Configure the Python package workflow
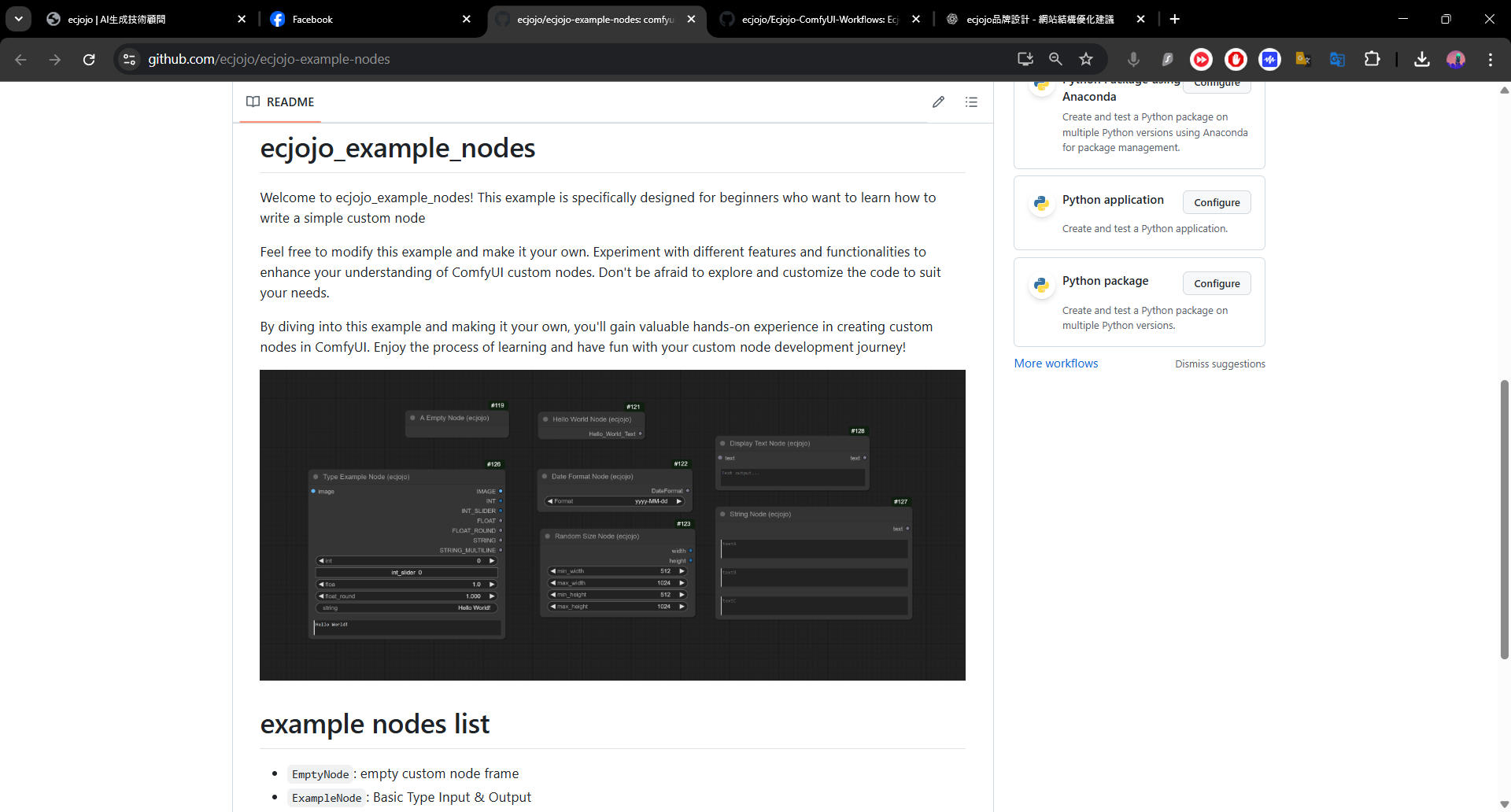The image size is (1511, 812). [1217, 283]
